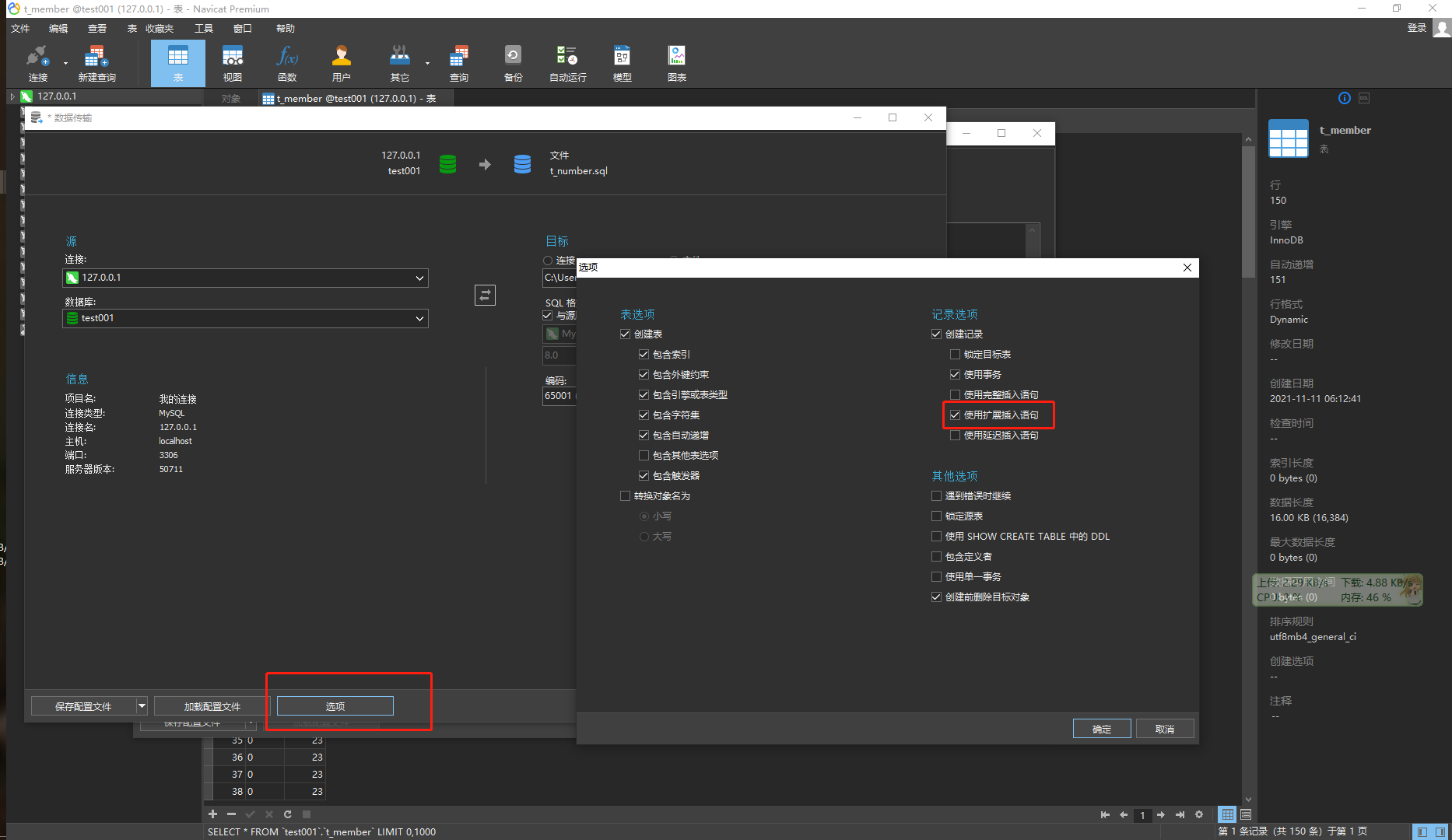Delete record with minus icon
The height and width of the screenshot is (840, 1452).
pyautogui.click(x=231, y=814)
